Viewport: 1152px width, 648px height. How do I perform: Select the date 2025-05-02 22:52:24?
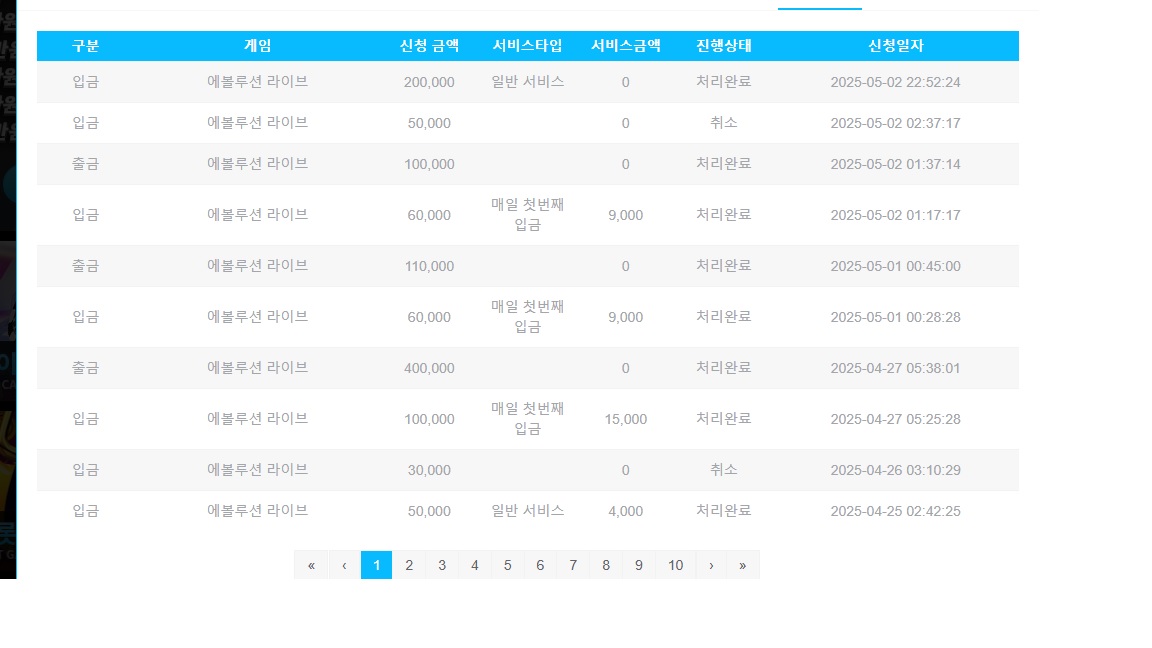896,82
